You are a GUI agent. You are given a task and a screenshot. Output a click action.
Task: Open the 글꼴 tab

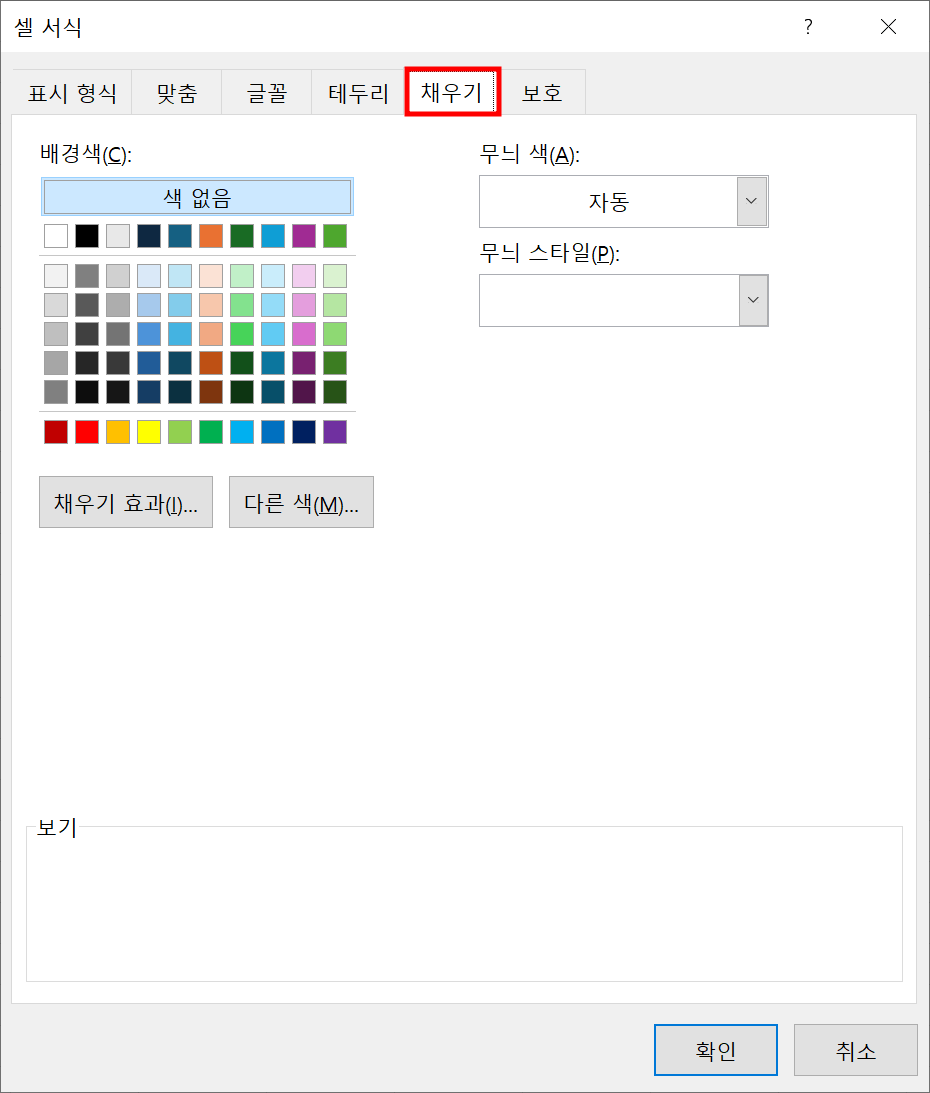[x=266, y=93]
